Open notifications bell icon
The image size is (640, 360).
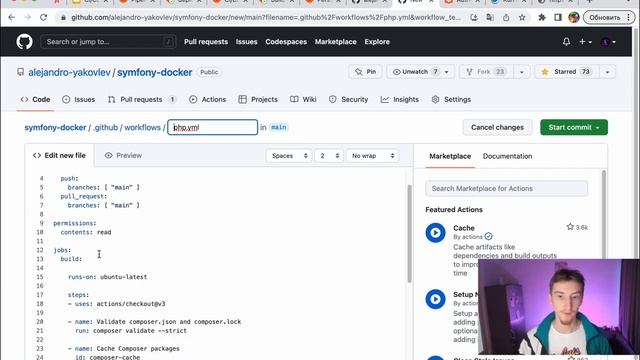tap(566, 42)
